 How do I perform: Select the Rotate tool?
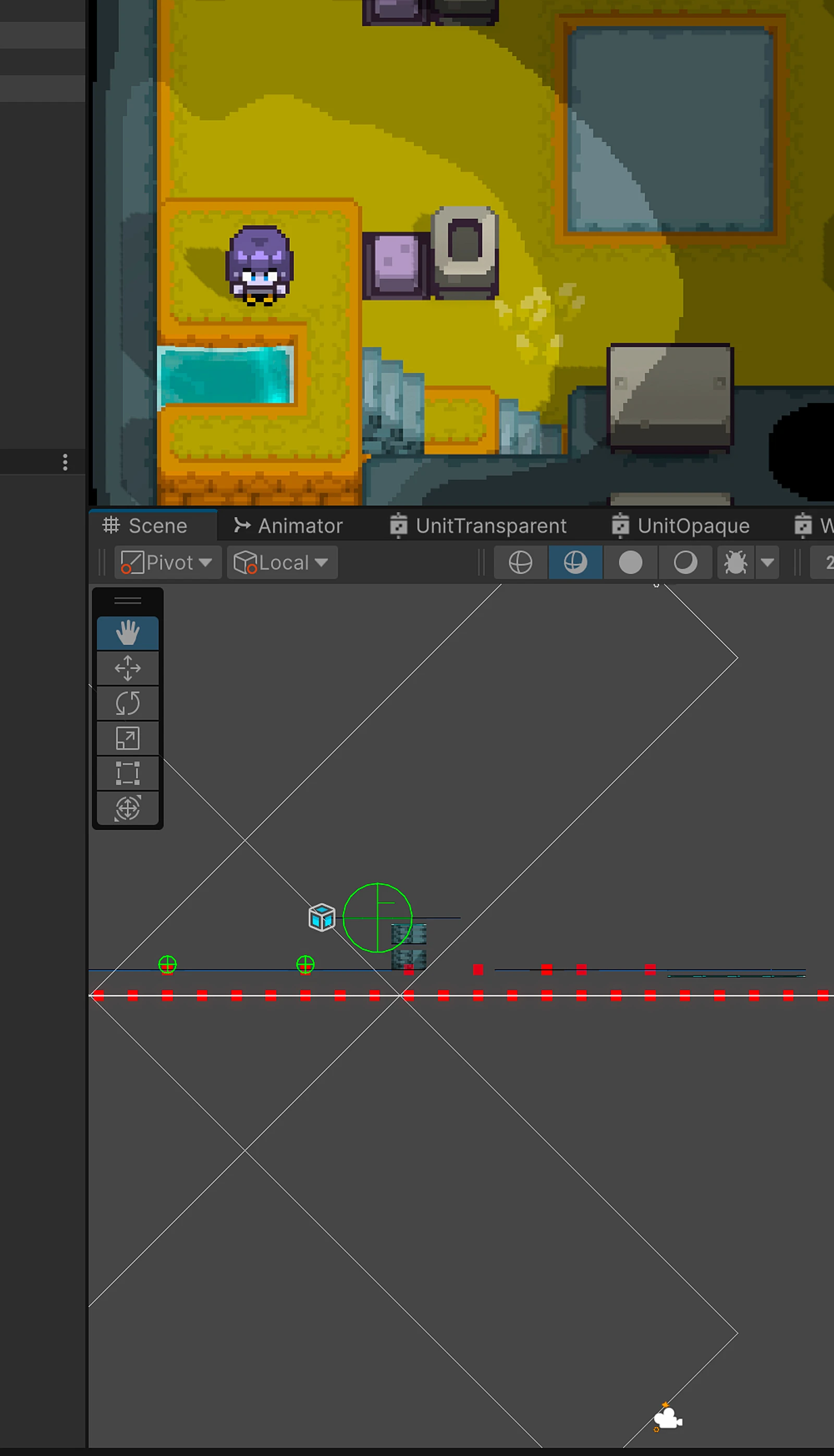coord(127,703)
